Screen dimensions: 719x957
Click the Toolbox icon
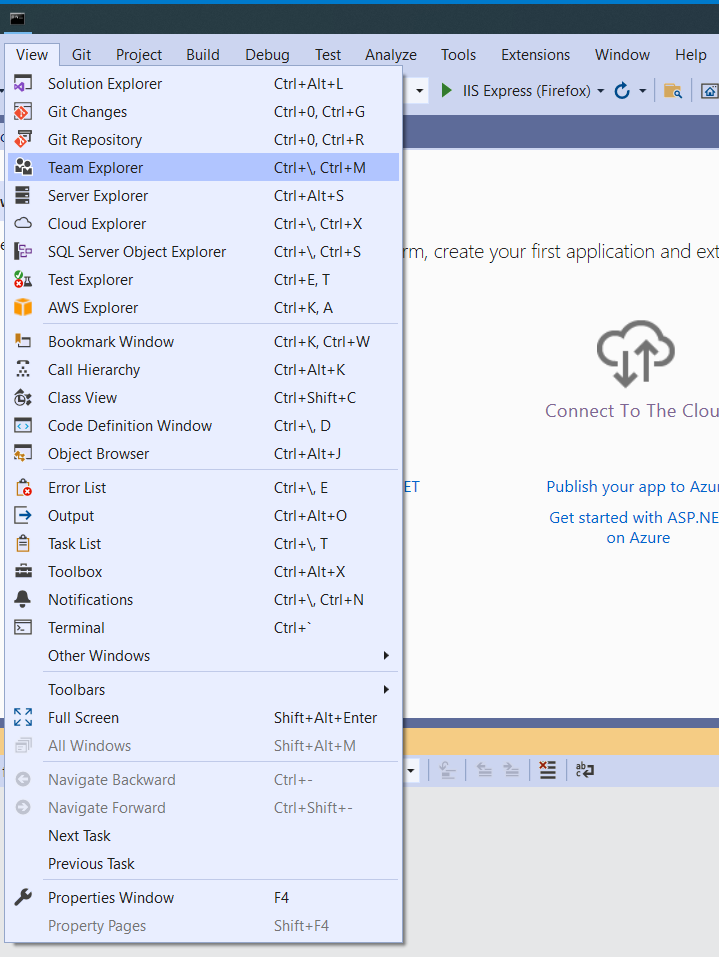[23, 571]
